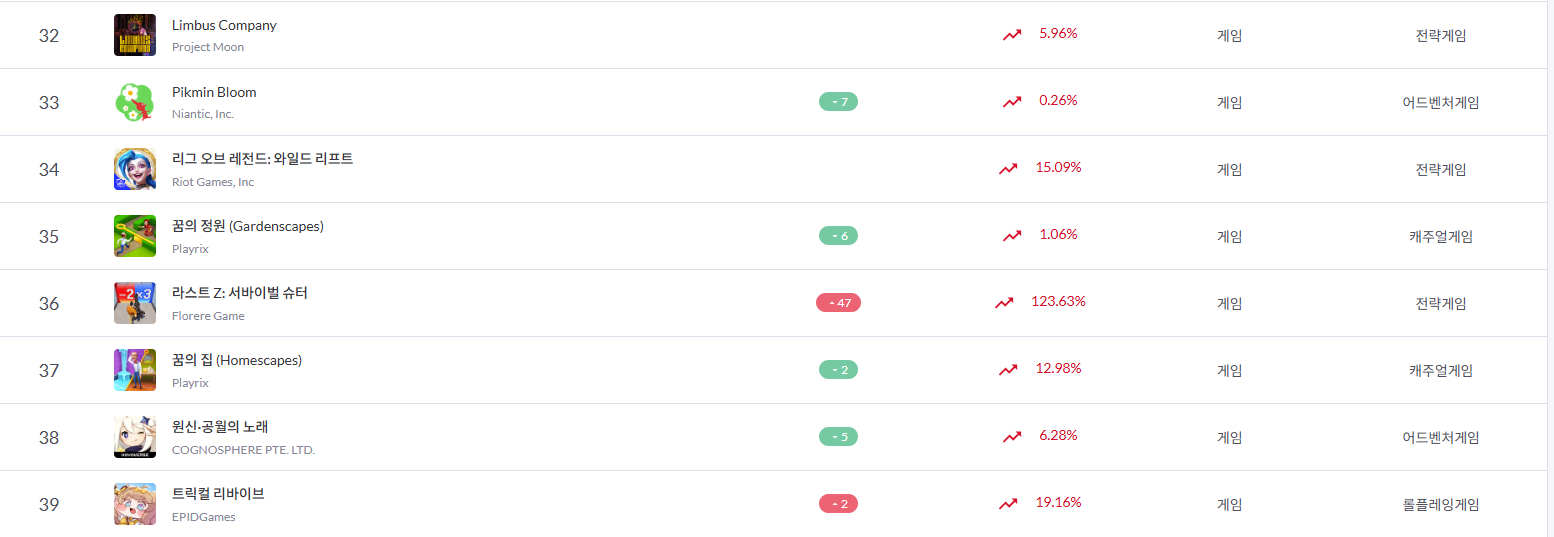This screenshot has width=1554, height=537.
Task: Click the Niantic, Inc. publisher name
Action: point(203,114)
